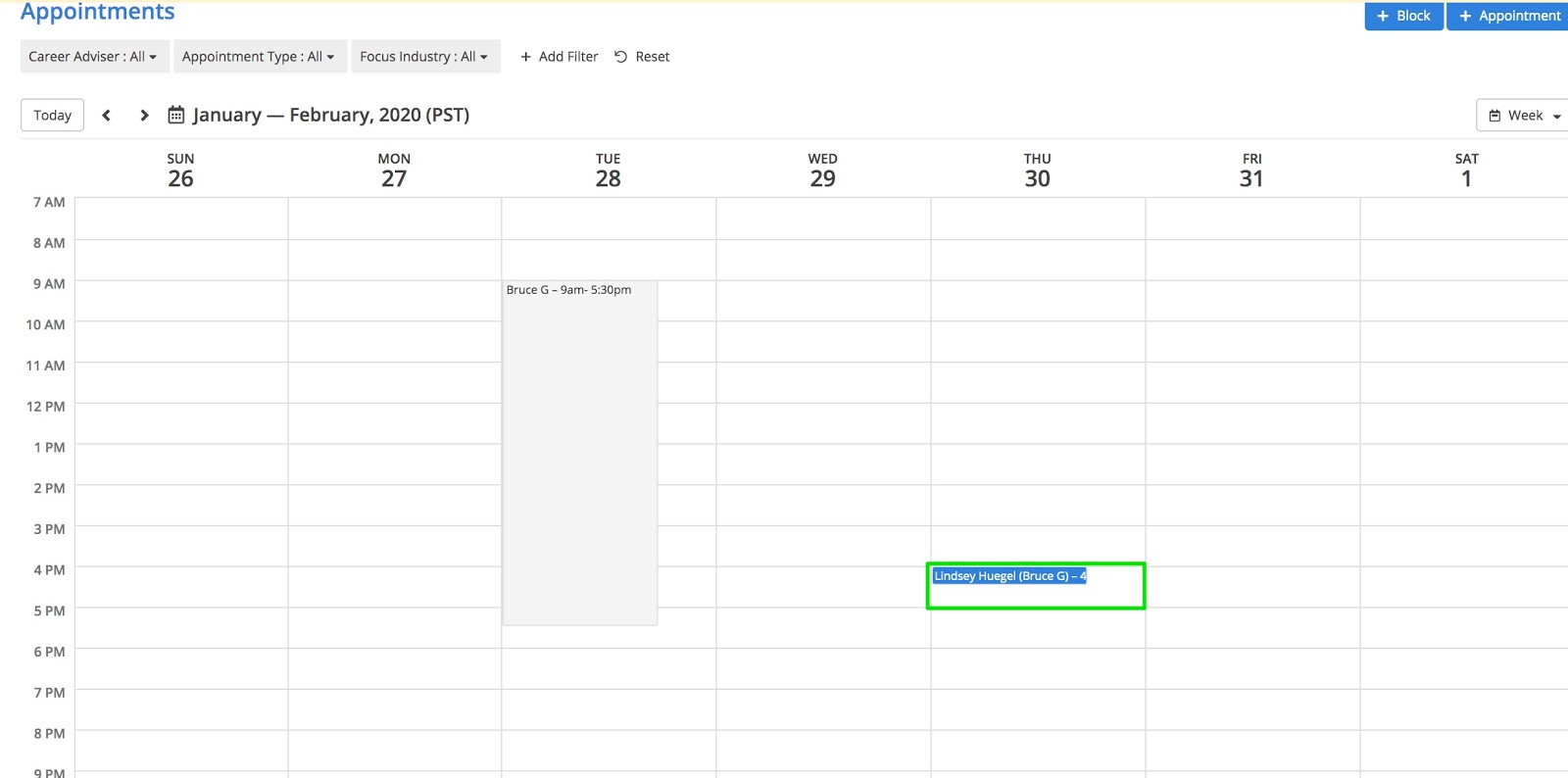Create a new Appointment
Screen dimensions: 1568x778
pyautogui.click(x=1509, y=16)
